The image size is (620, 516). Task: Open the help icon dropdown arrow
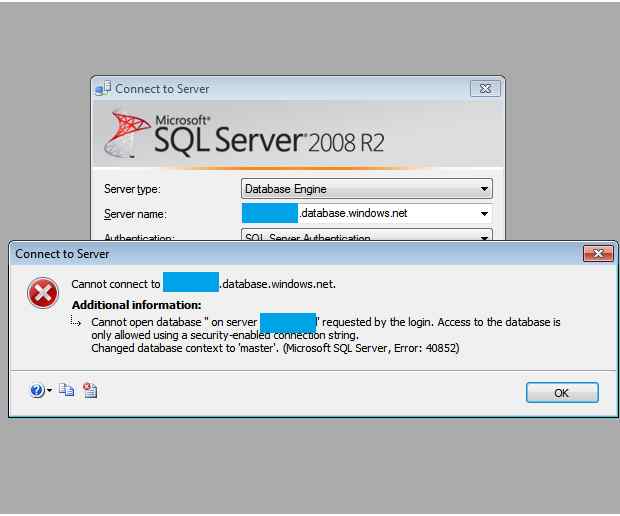point(49,391)
